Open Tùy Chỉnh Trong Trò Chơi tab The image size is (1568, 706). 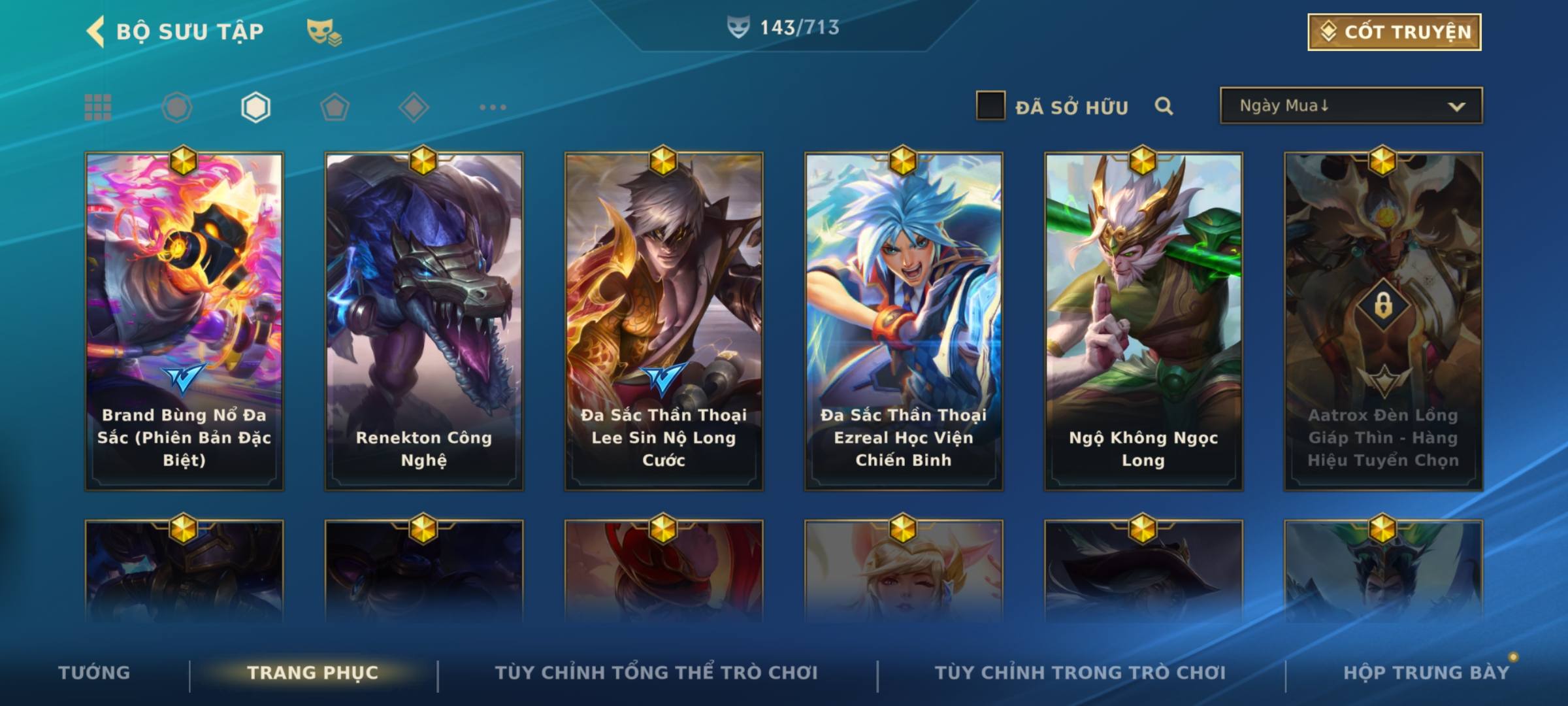click(x=1080, y=672)
